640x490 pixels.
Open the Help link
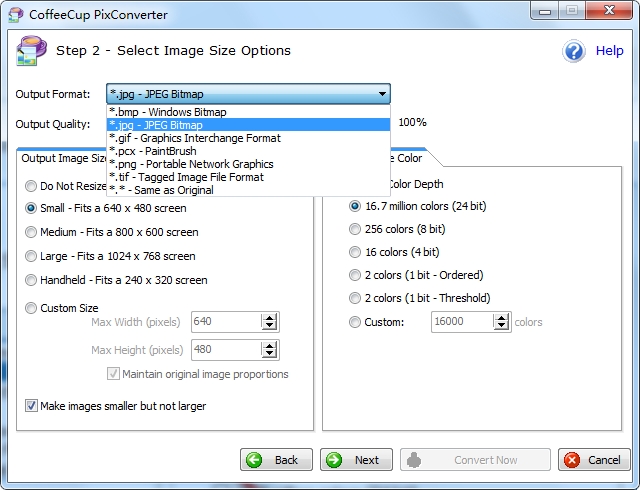[609, 51]
